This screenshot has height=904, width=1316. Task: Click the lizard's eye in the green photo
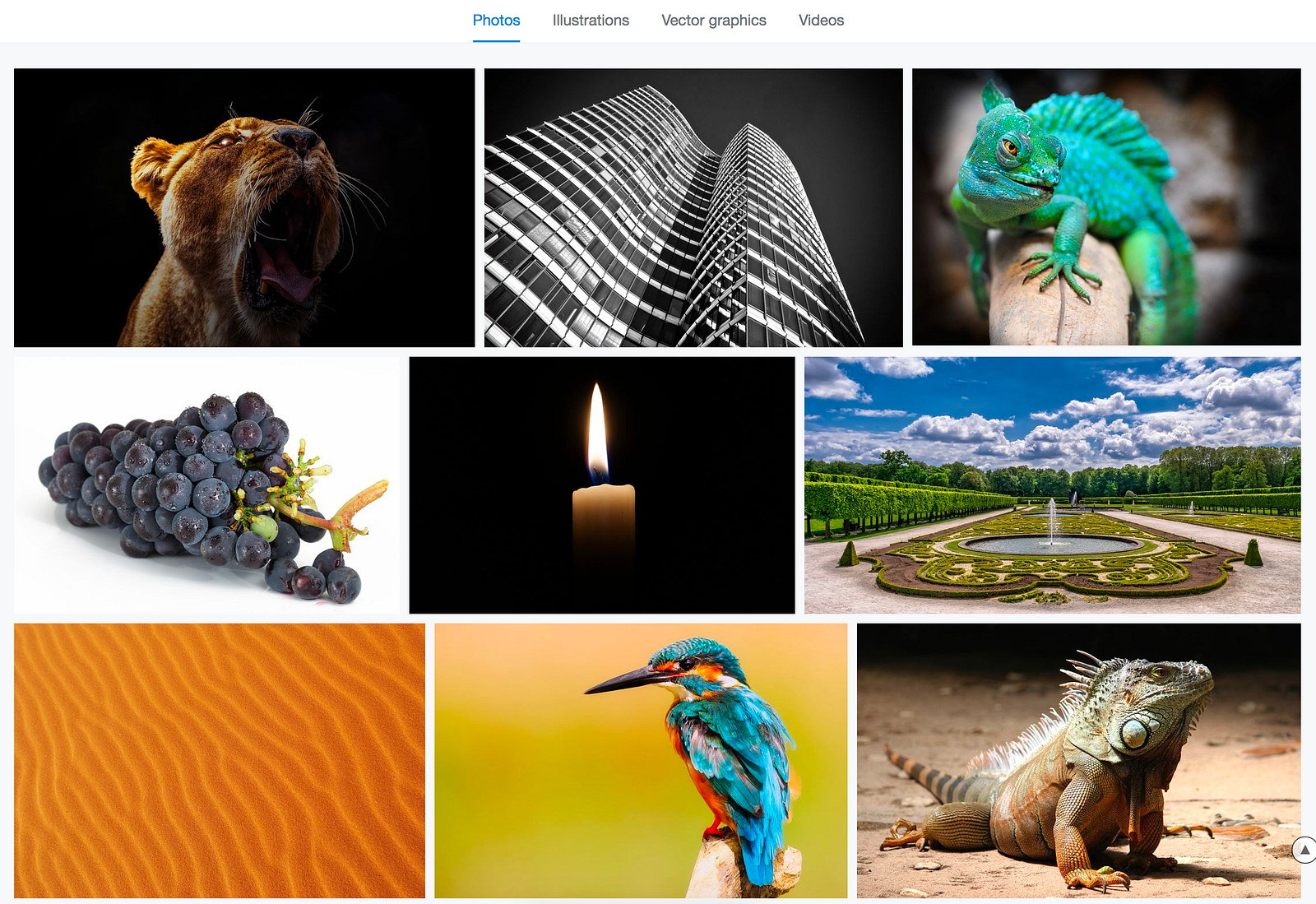[x=1010, y=148]
